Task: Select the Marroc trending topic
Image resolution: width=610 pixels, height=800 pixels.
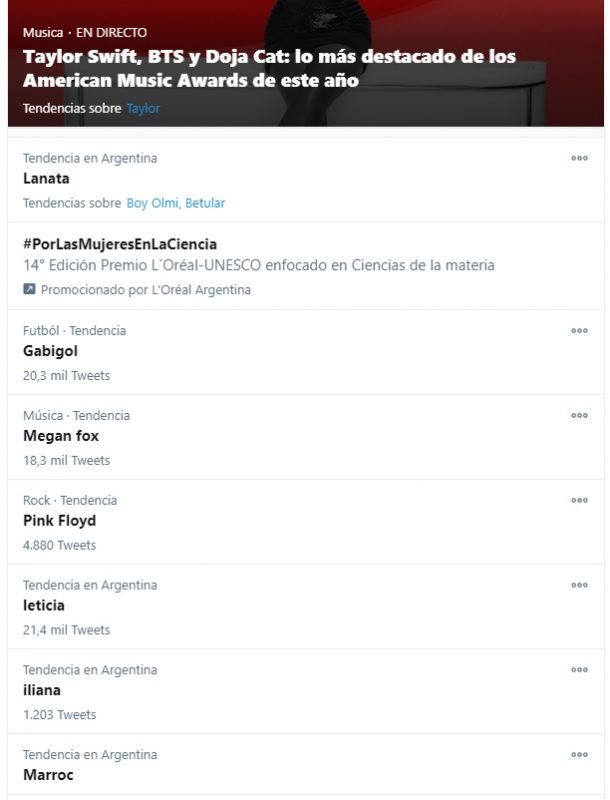Action: coord(48,775)
